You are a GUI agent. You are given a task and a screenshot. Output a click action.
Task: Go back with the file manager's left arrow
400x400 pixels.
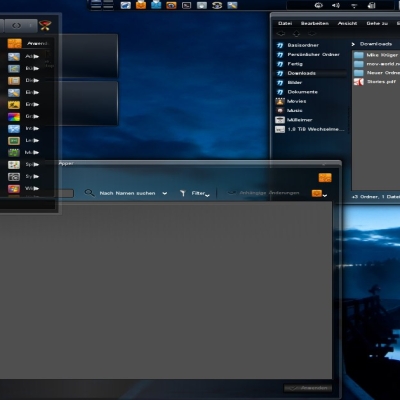(x=281, y=34)
